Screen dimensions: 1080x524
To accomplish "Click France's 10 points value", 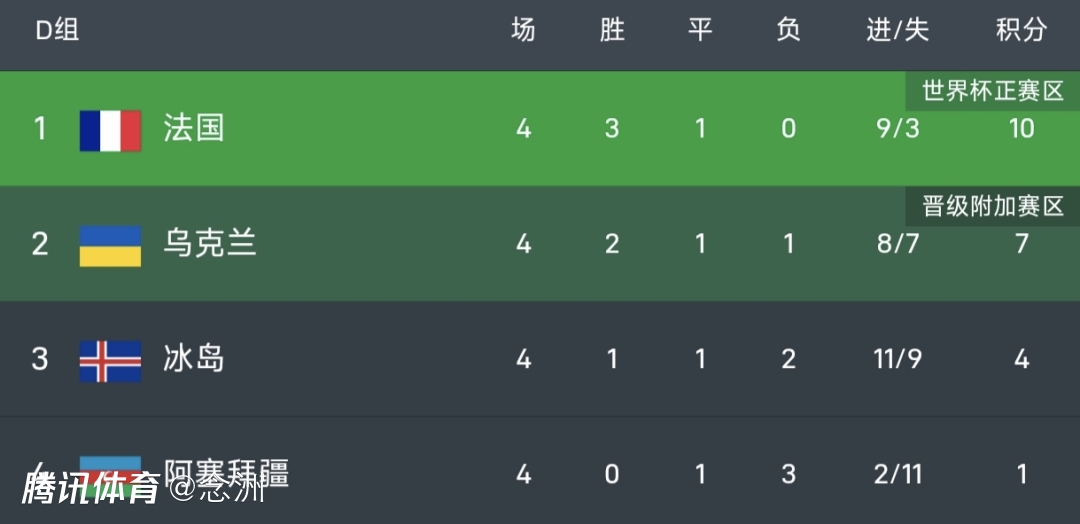I will click(x=1021, y=129).
